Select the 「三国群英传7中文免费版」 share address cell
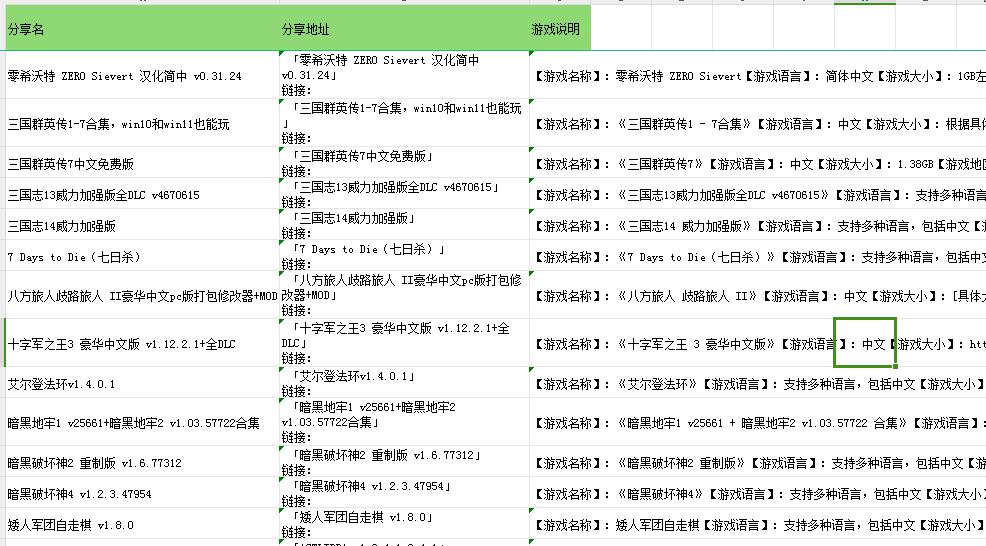986x546 pixels. [x=404, y=163]
